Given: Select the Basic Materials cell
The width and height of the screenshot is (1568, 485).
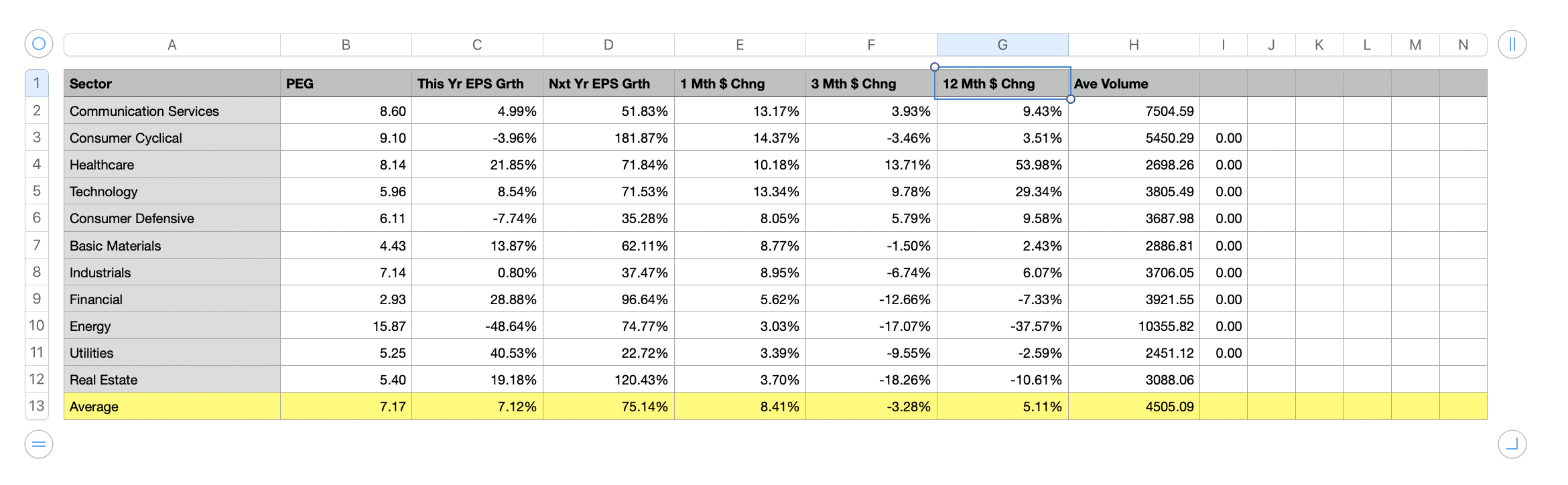Looking at the screenshot, I should click(x=172, y=245).
